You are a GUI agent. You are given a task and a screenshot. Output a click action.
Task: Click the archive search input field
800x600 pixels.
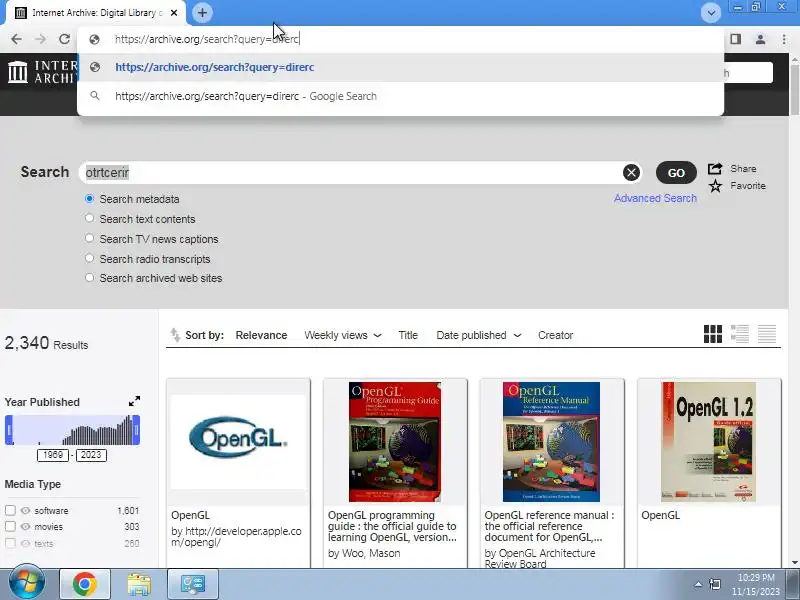click(352, 172)
